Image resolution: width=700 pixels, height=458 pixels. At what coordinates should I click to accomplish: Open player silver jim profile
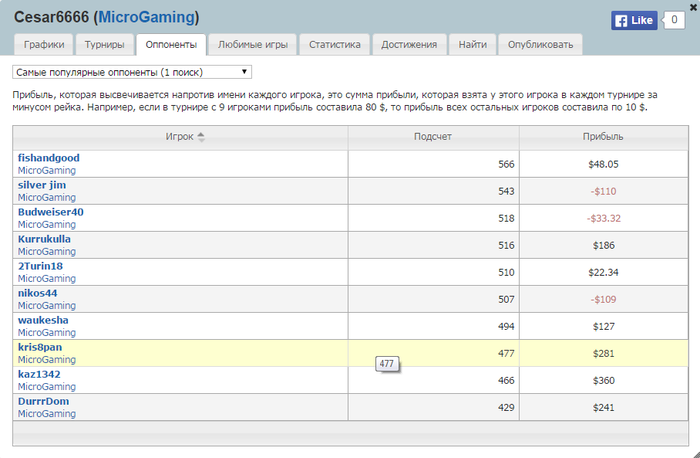pos(42,185)
